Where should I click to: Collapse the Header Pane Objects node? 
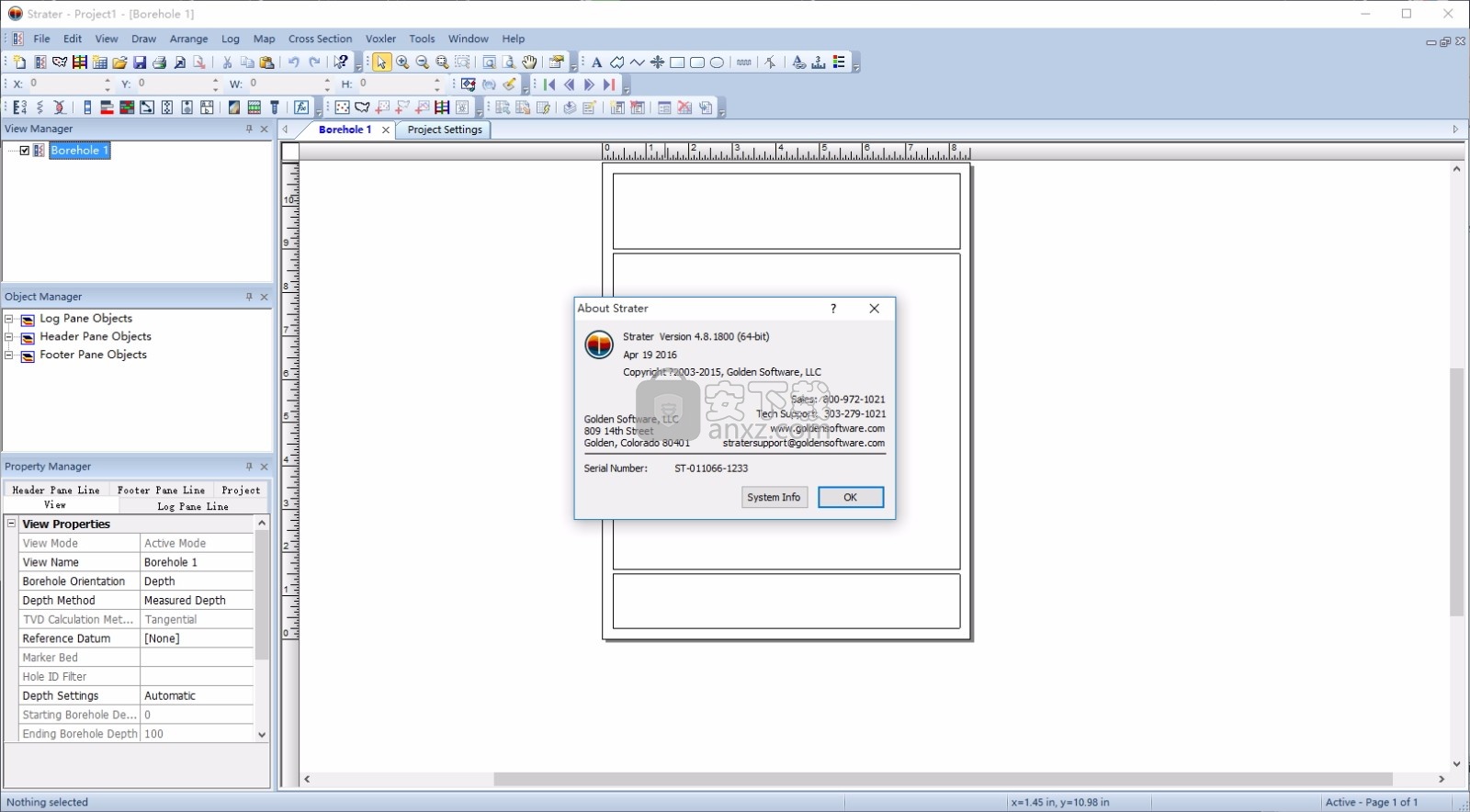point(9,337)
